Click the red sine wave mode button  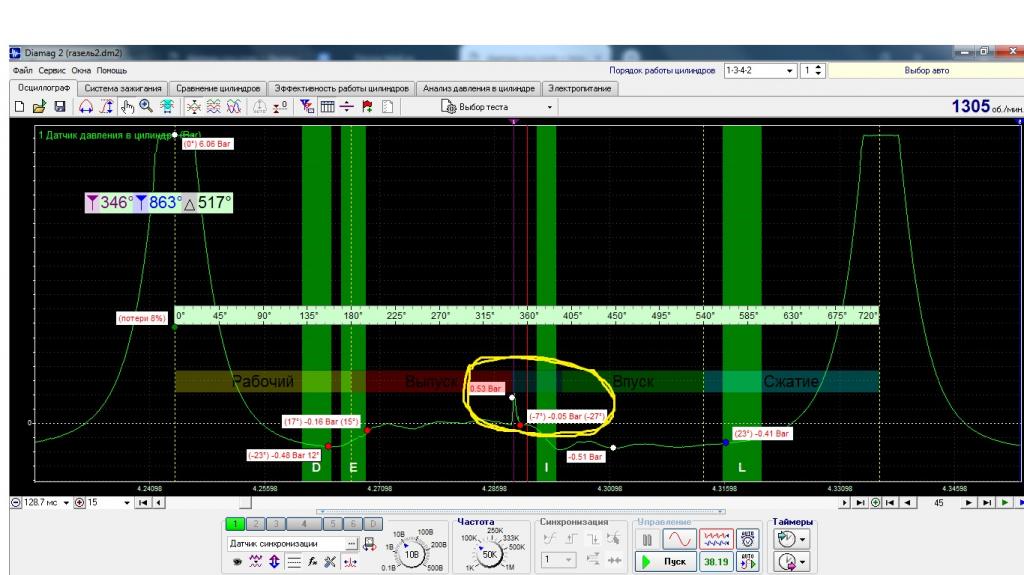point(679,540)
